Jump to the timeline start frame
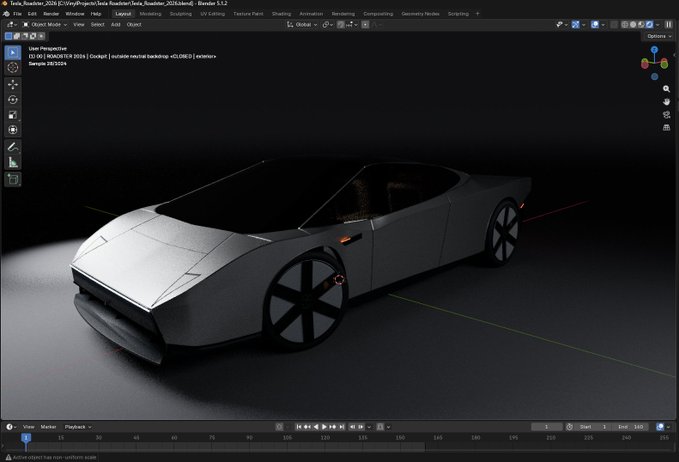 click(x=298, y=427)
